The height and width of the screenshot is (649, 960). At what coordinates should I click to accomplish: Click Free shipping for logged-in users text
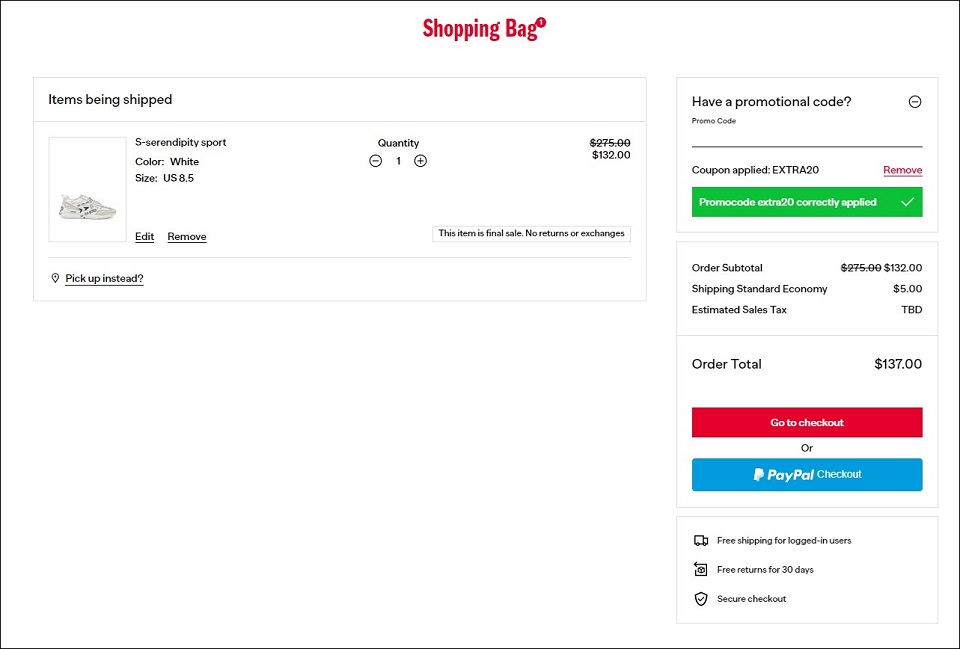tap(784, 541)
